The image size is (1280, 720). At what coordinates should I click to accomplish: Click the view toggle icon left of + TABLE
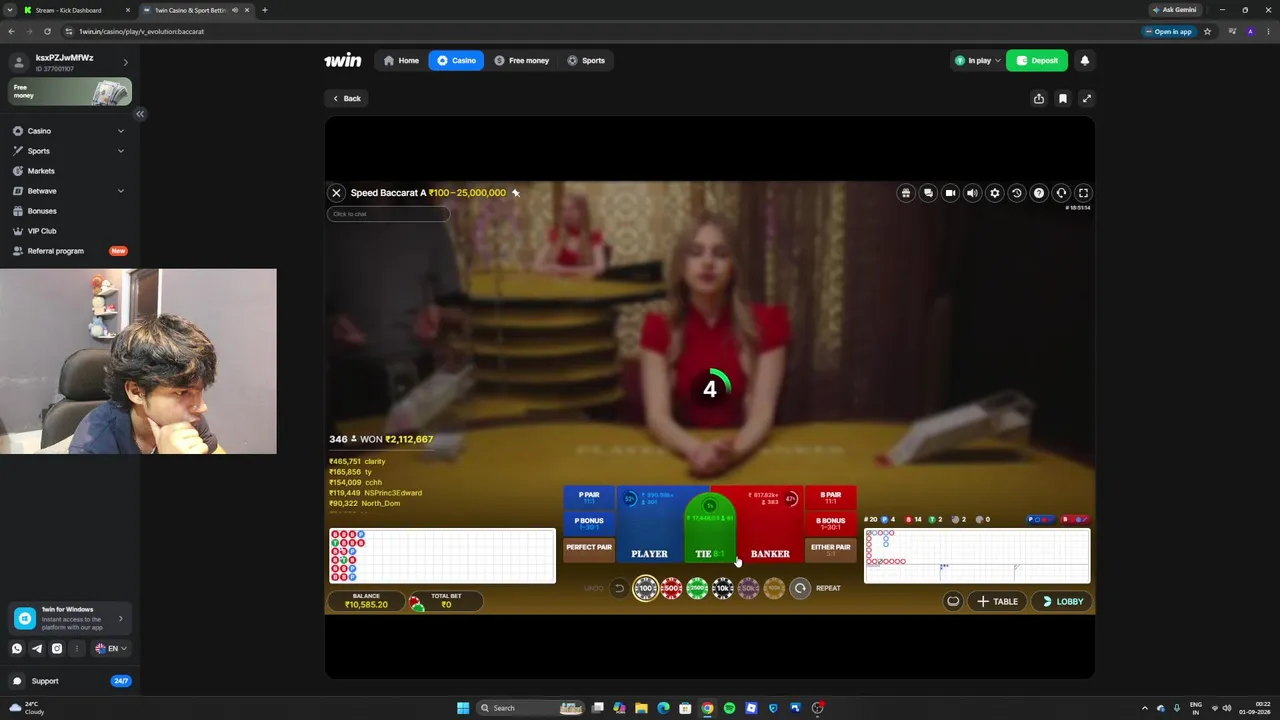coord(953,601)
